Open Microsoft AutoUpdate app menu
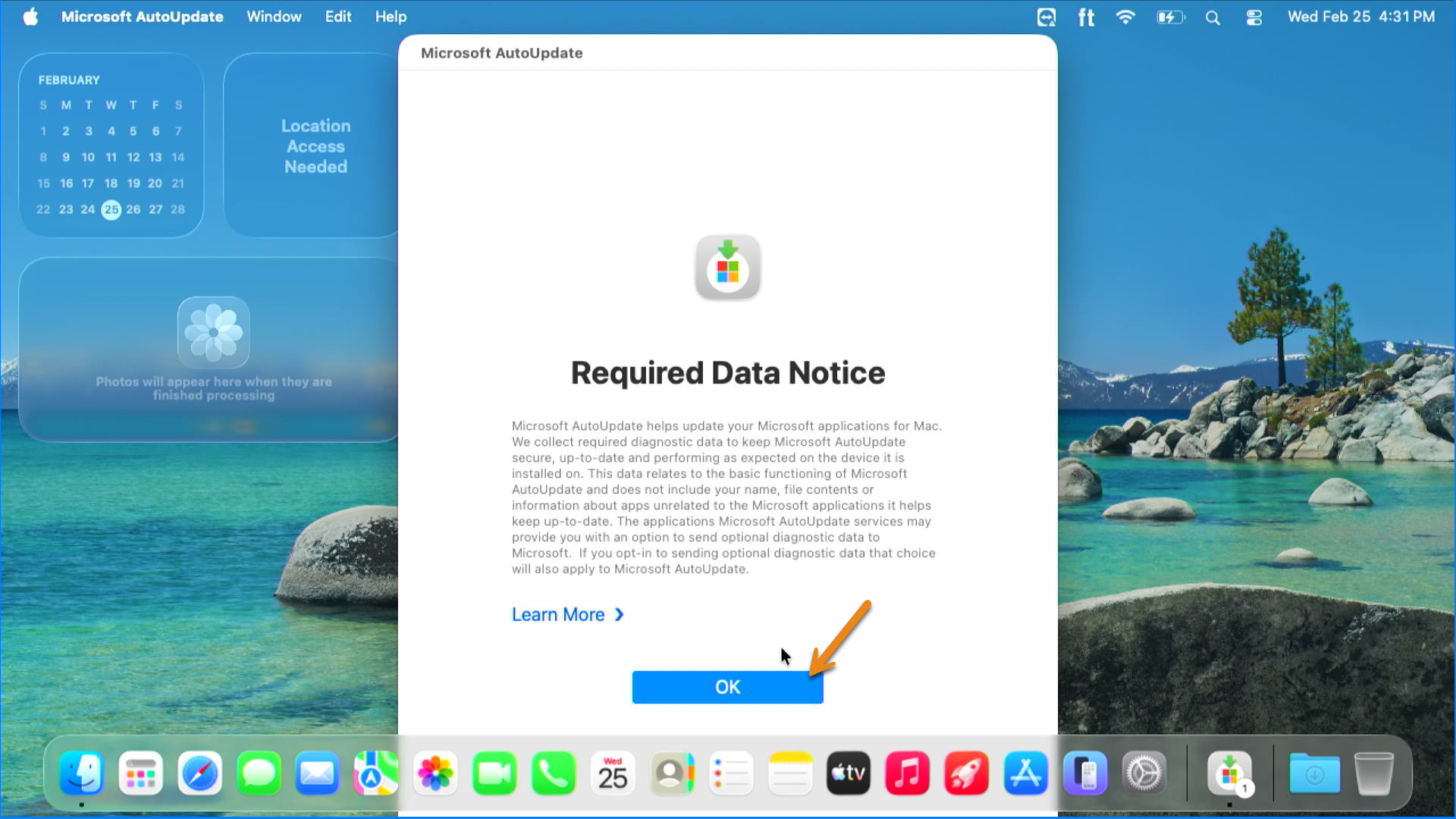Image resolution: width=1456 pixels, height=819 pixels. [143, 17]
